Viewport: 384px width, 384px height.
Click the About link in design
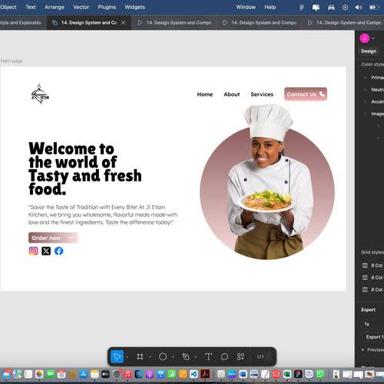click(x=232, y=94)
